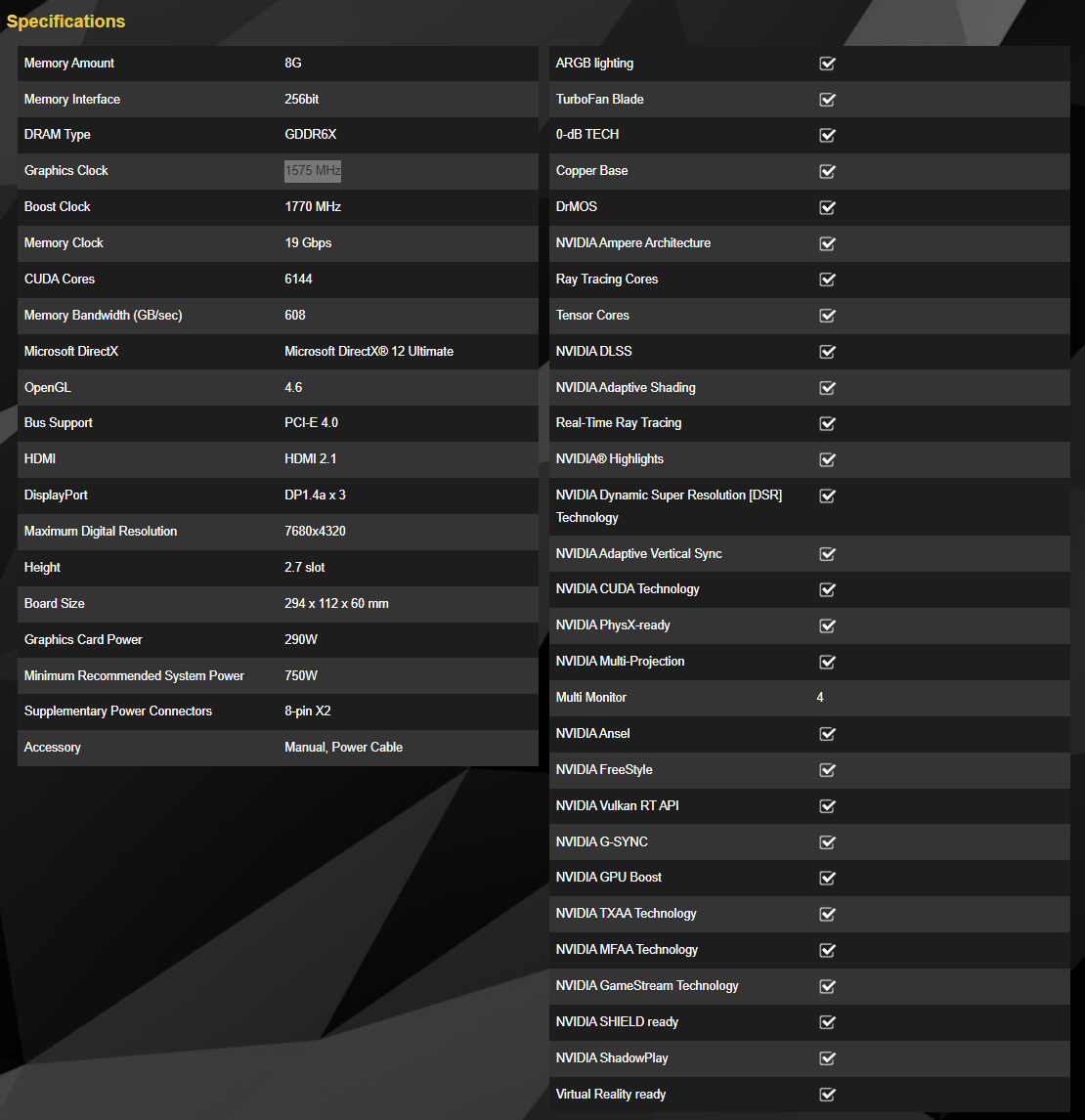Click the Copper Base checkmark icon
This screenshot has width=1085, height=1120.
(827, 171)
